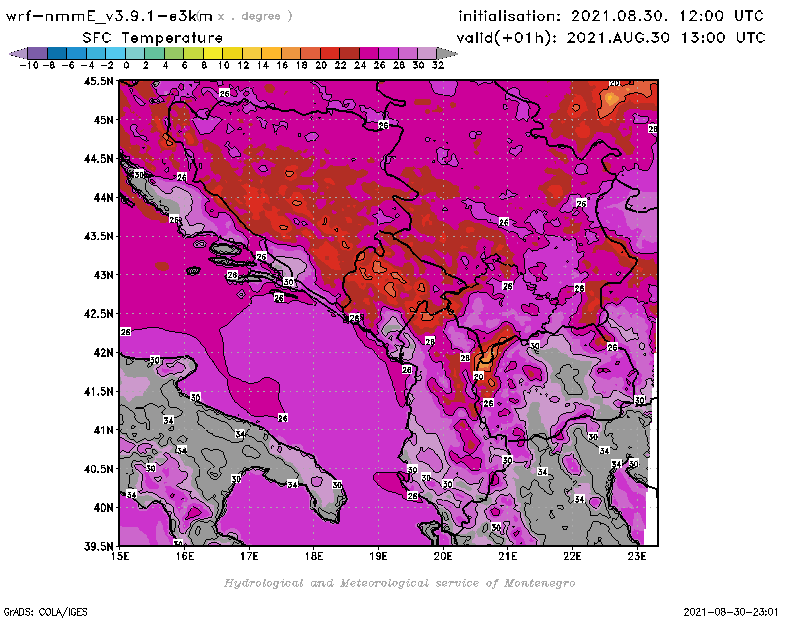The image size is (800, 618).
Task: Click the '18E' longitude label
Action: (x=314, y=556)
